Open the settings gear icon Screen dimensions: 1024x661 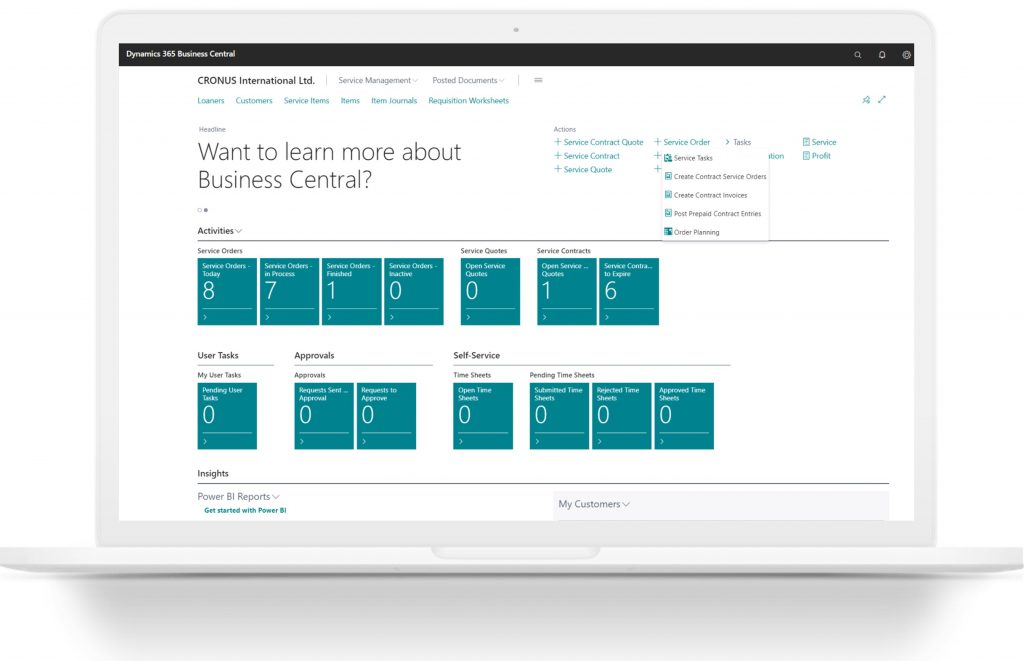[x=906, y=55]
